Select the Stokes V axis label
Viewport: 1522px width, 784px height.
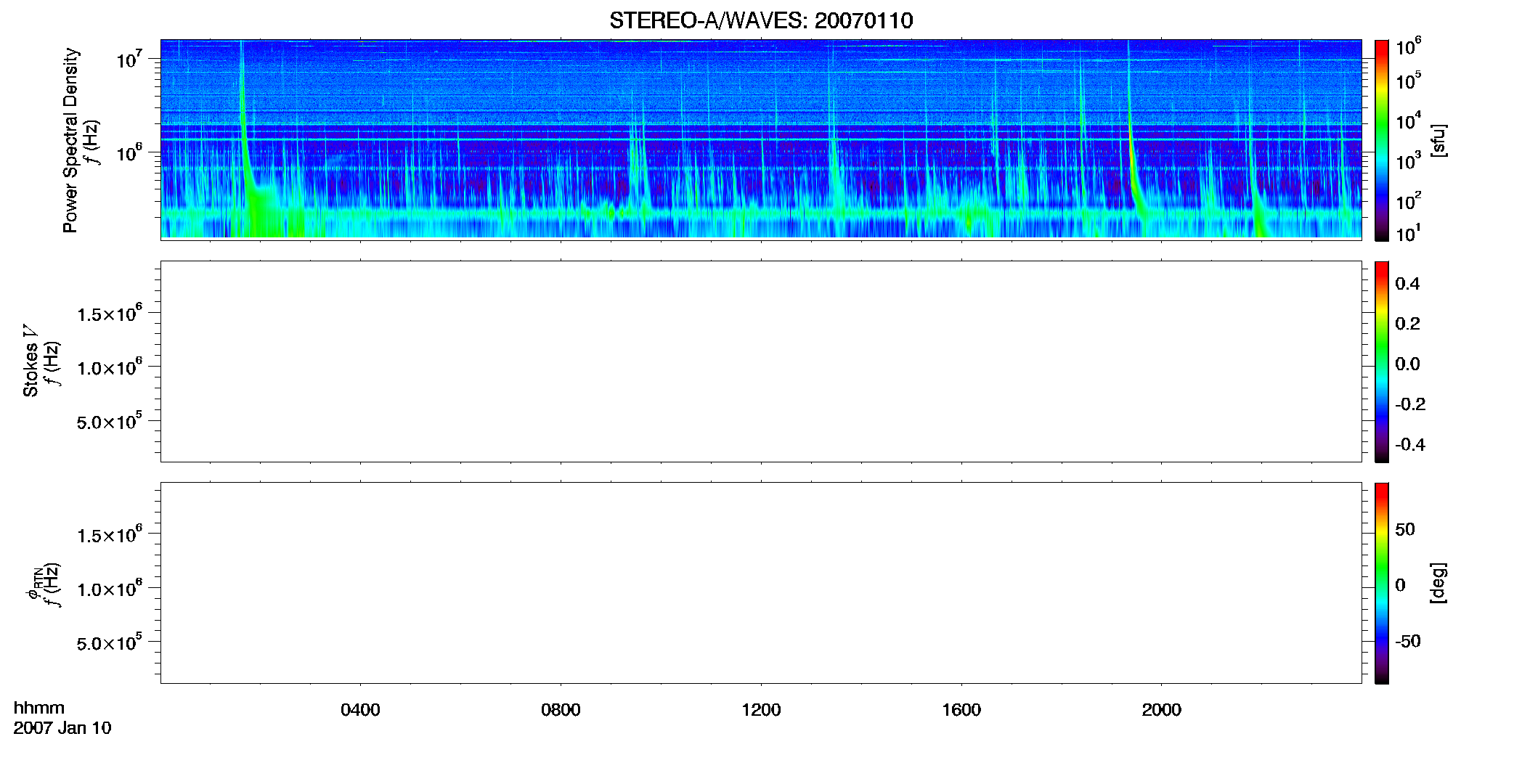[30, 361]
